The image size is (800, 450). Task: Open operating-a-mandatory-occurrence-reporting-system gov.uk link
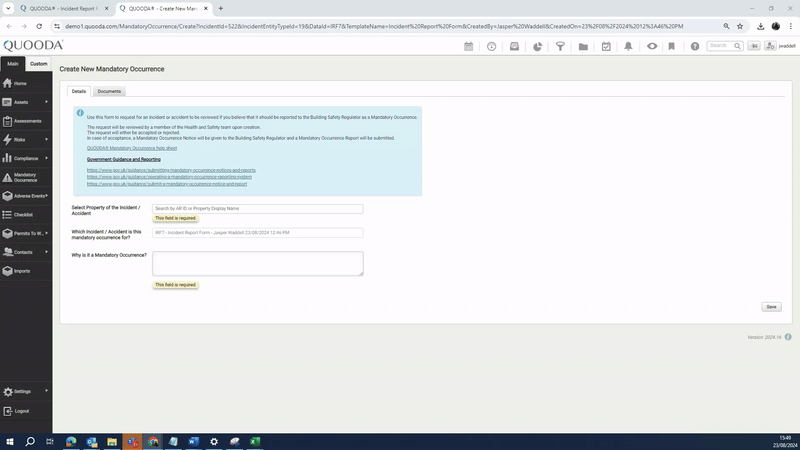pyautogui.click(x=169, y=177)
